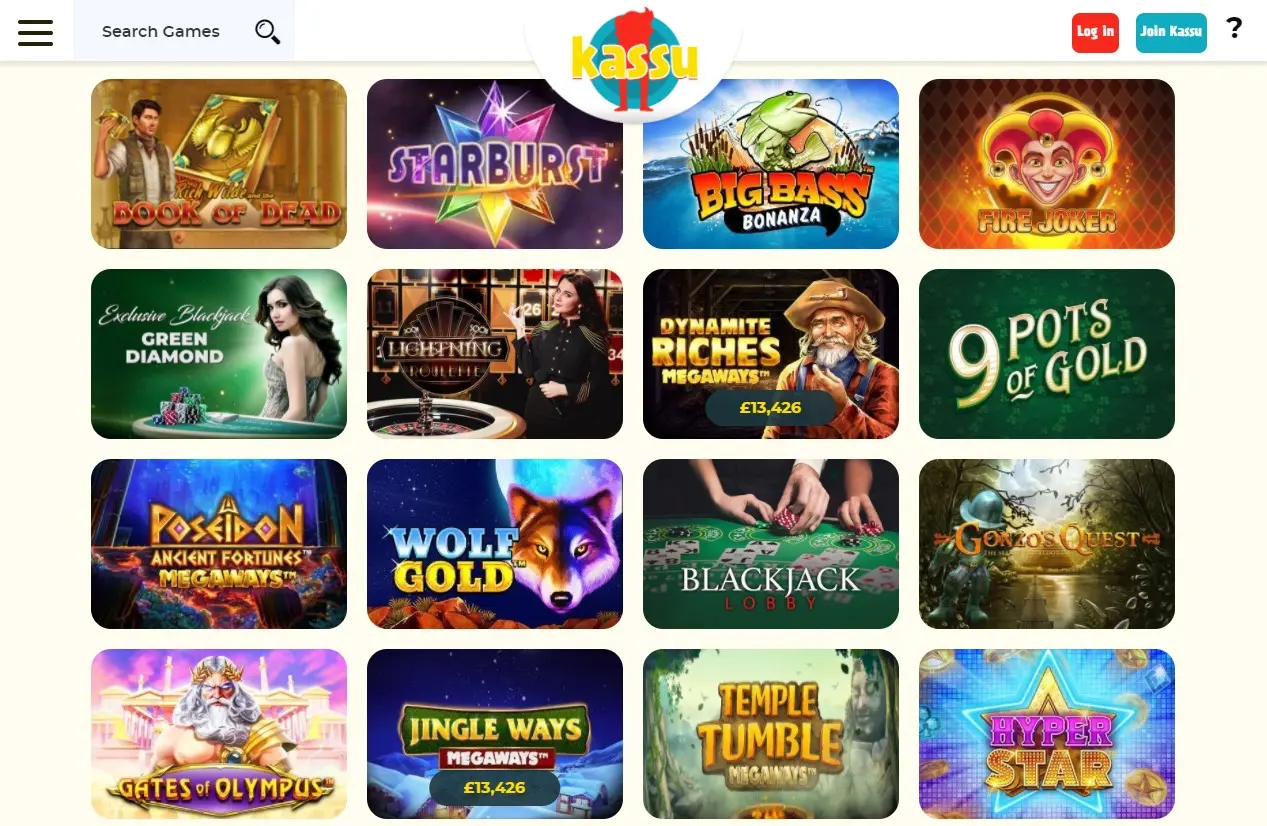Click the magnifying glass search icon
The width and height of the screenshot is (1267, 826).
tap(267, 32)
